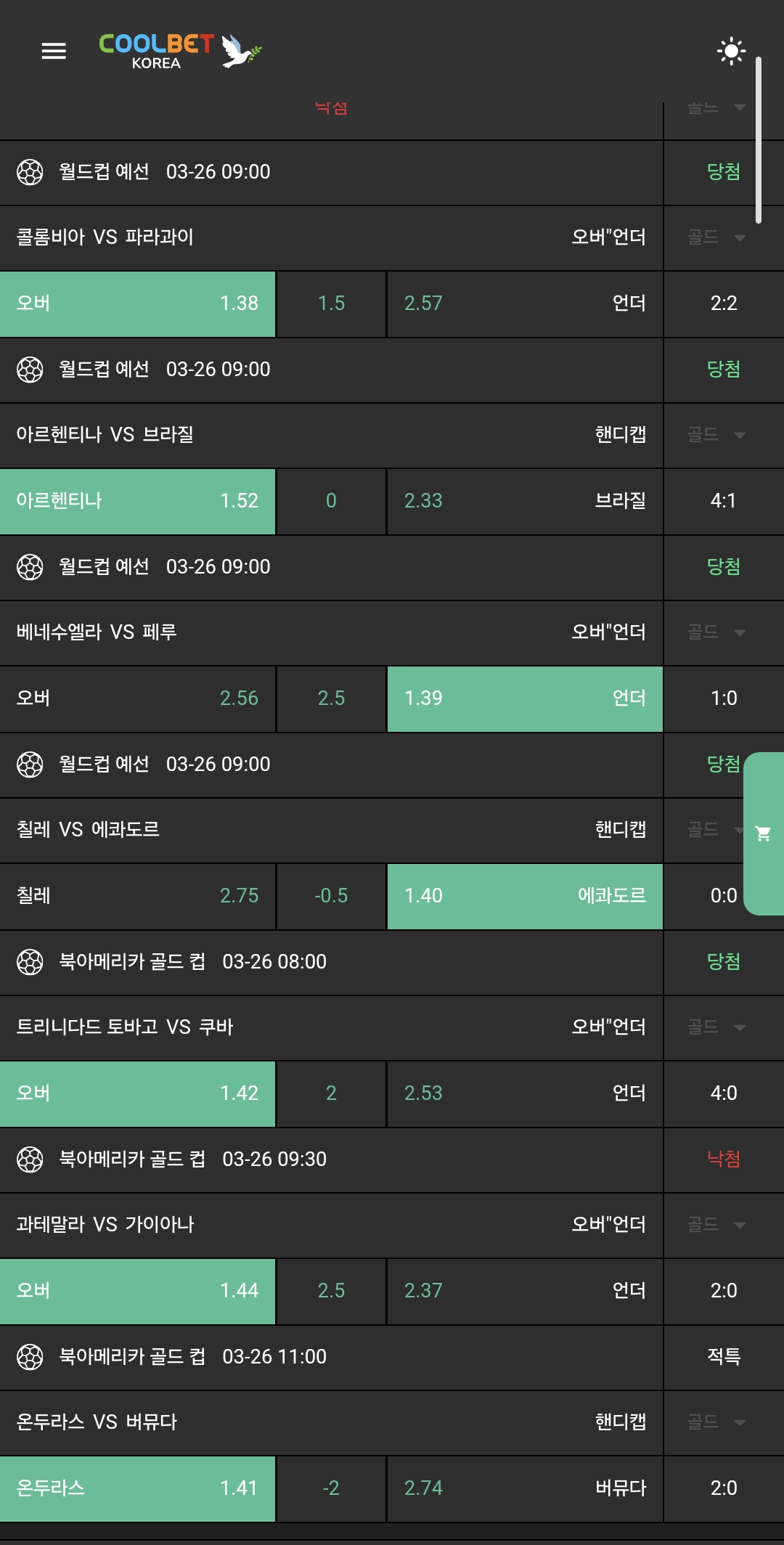The image size is (784, 1545).
Task: Click soccer ball icon above 트리니다드 토바고 match
Action: (x=30, y=962)
